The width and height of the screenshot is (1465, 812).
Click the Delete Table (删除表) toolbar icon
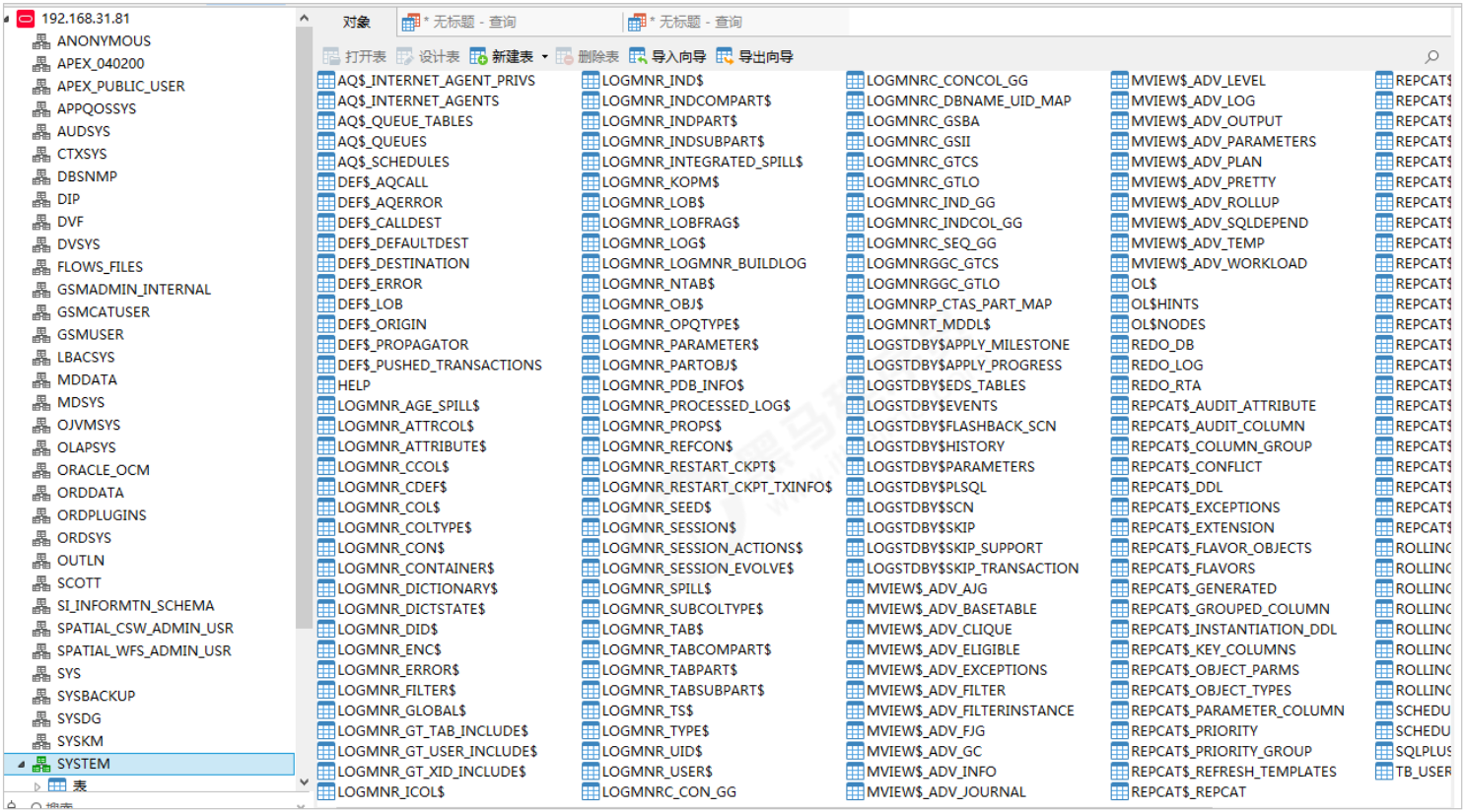pyautogui.click(x=565, y=57)
